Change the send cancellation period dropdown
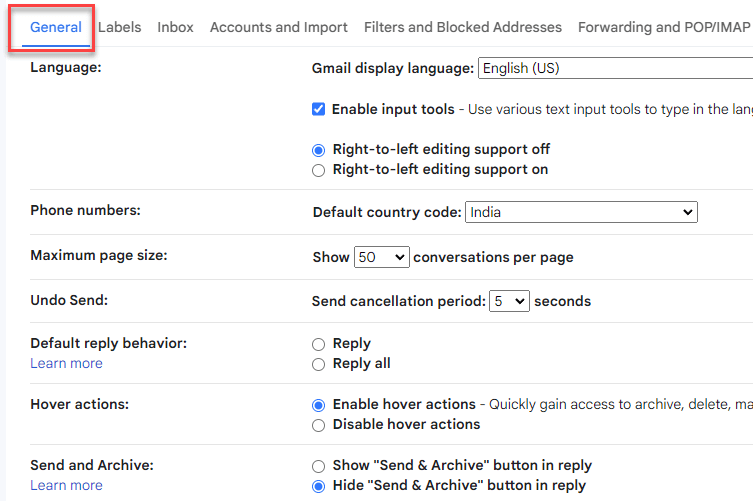Viewport: 753px width, 501px height. click(508, 301)
